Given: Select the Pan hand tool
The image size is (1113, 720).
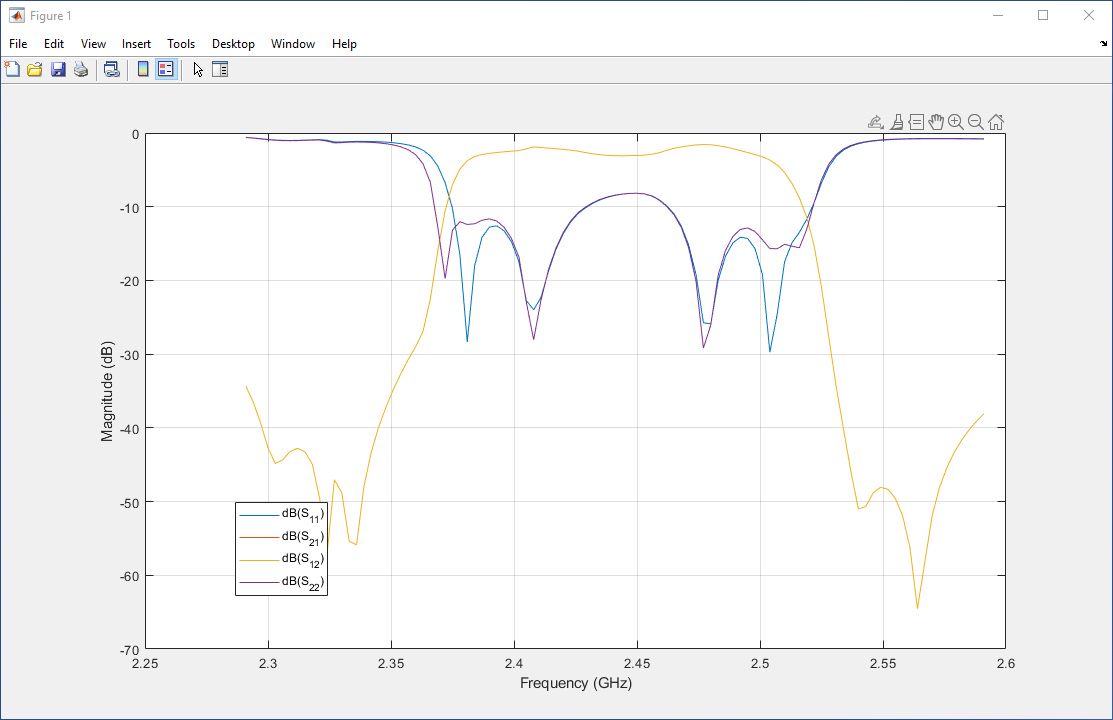Looking at the screenshot, I should click(936, 121).
